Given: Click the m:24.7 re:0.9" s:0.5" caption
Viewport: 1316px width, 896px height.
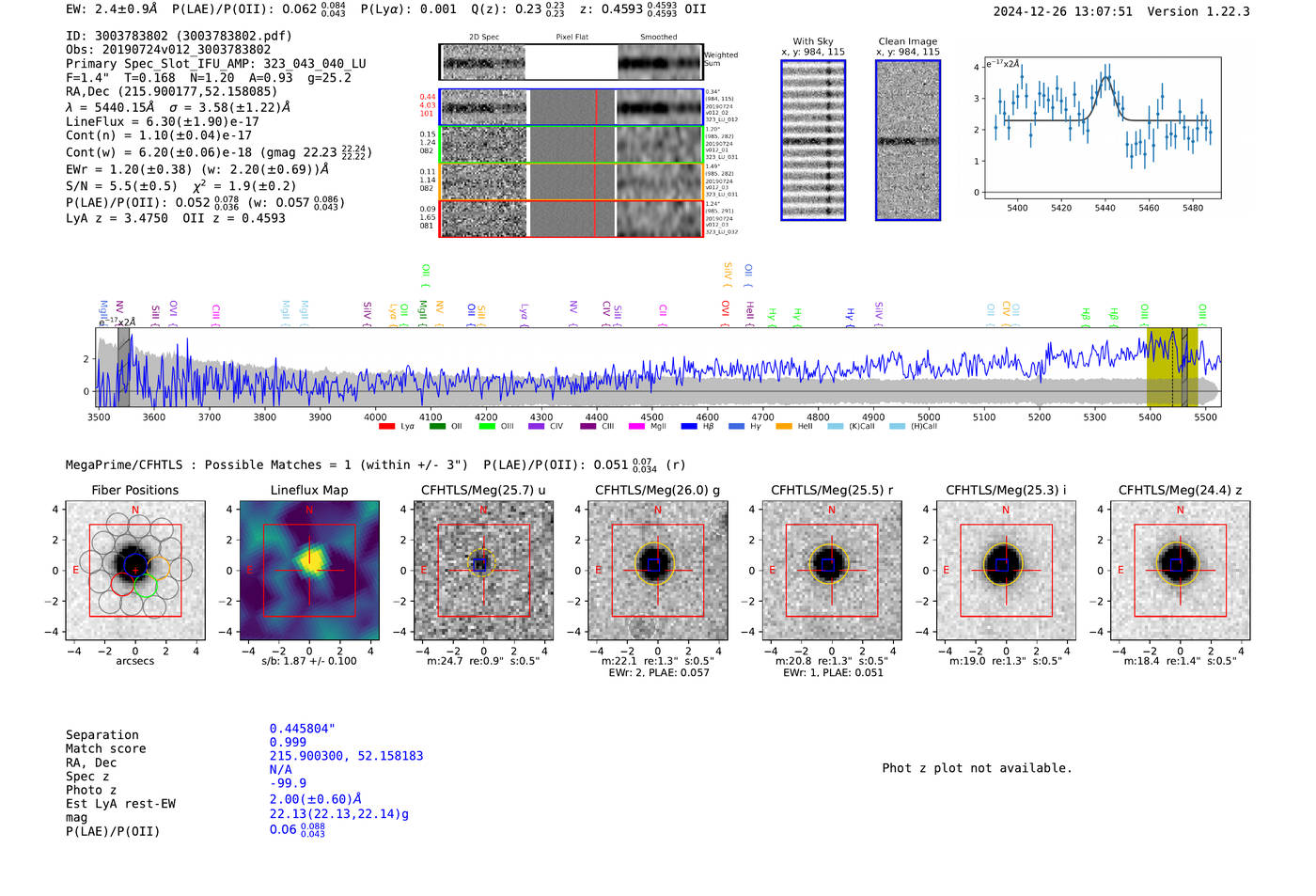Looking at the screenshot, I should (483, 661).
